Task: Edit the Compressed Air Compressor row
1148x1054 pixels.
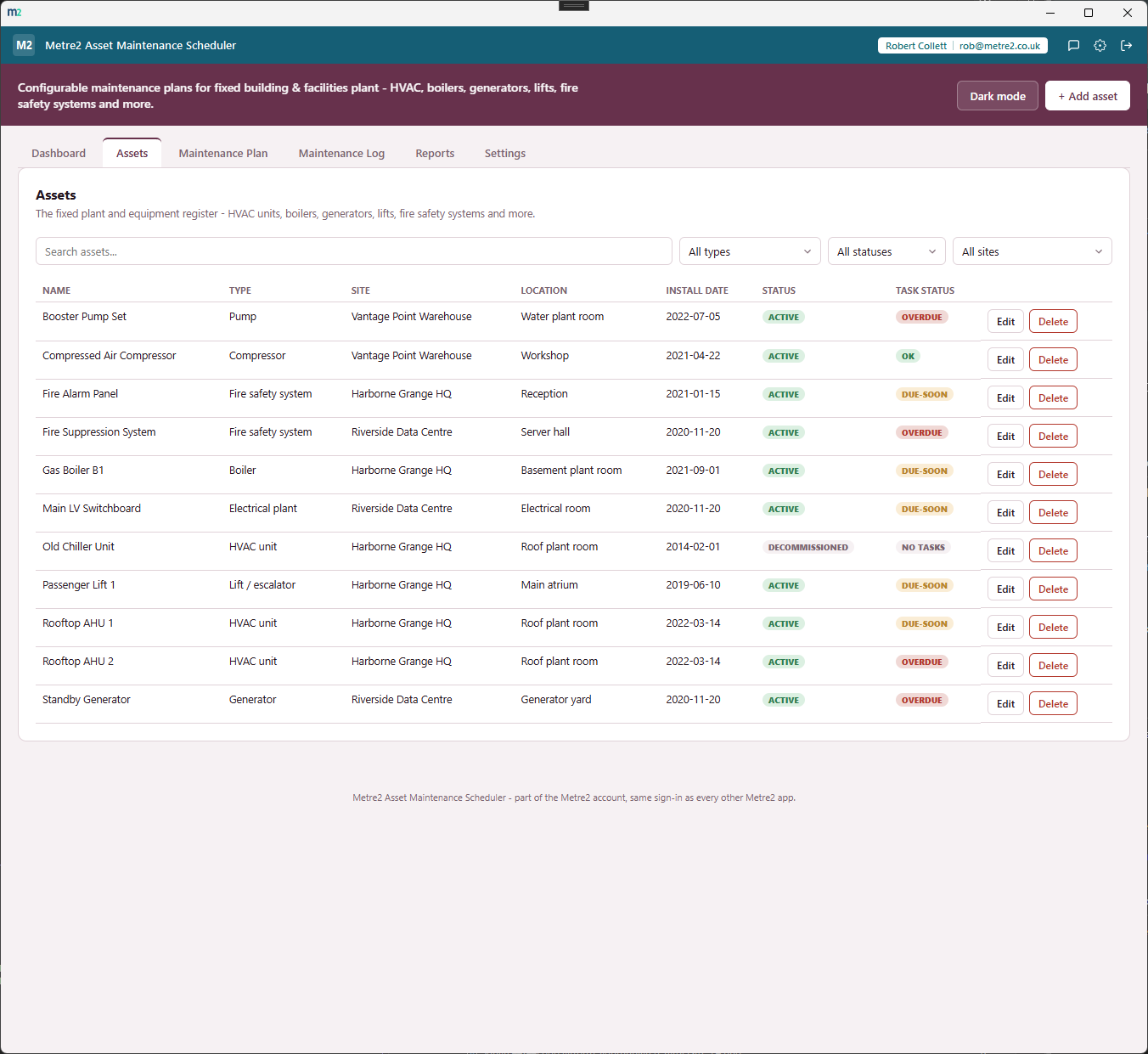Action: click(x=1005, y=360)
